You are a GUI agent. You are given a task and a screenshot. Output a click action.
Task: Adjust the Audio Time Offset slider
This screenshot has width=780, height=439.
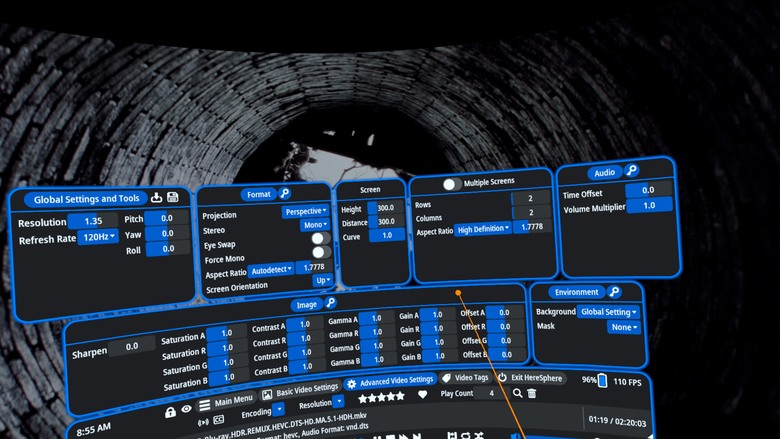pos(648,189)
